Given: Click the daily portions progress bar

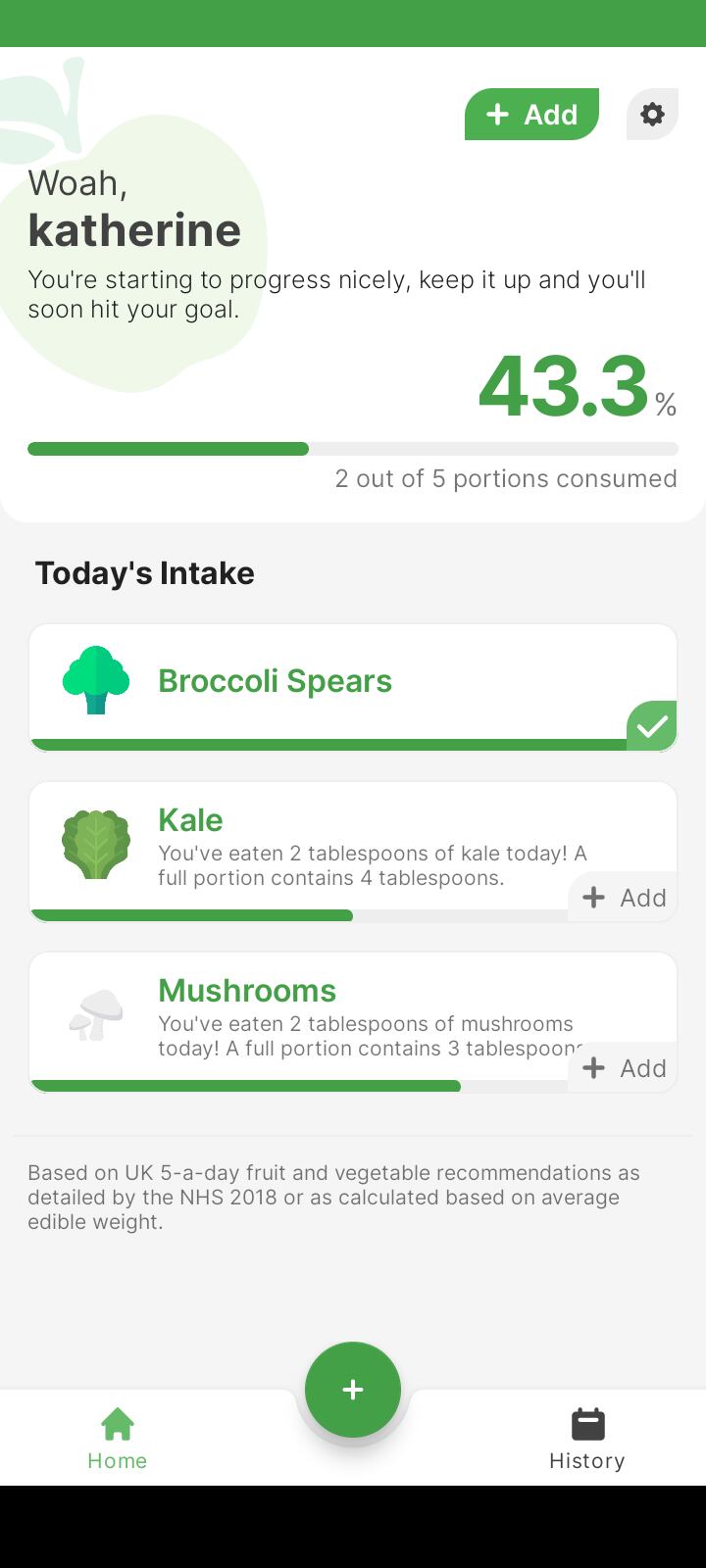Looking at the screenshot, I should (353, 449).
